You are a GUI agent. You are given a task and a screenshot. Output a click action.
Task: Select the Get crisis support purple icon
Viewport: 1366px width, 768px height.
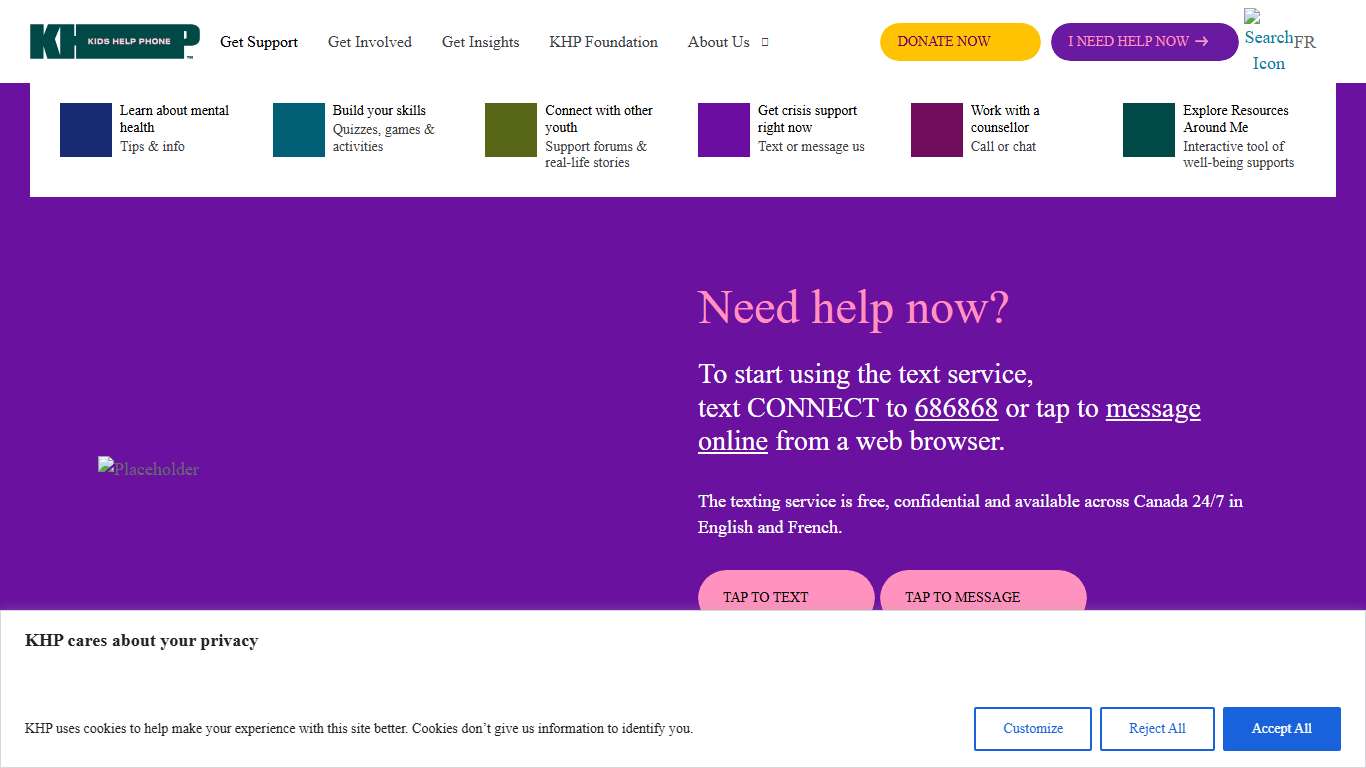[x=723, y=129]
